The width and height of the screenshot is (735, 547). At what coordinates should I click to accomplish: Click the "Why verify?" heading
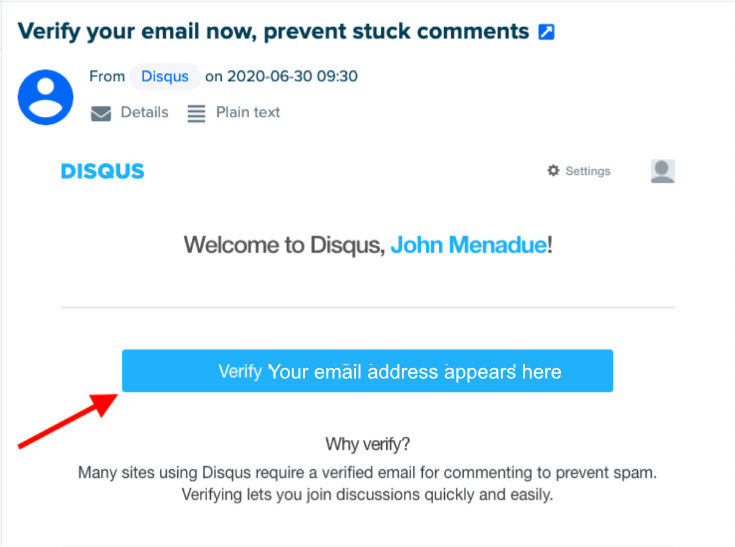(x=367, y=444)
